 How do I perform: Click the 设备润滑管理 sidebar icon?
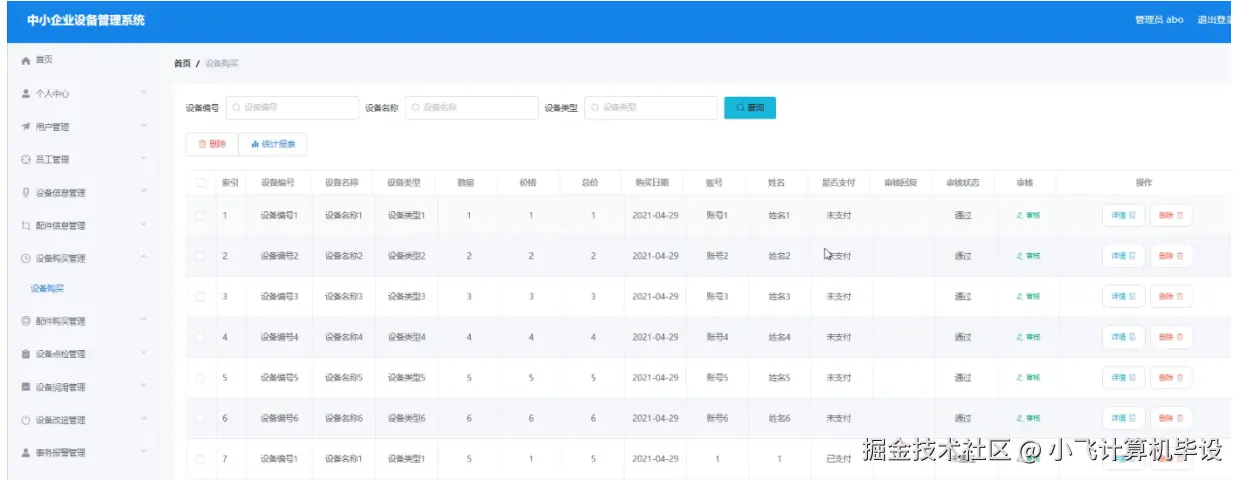[26, 387]
